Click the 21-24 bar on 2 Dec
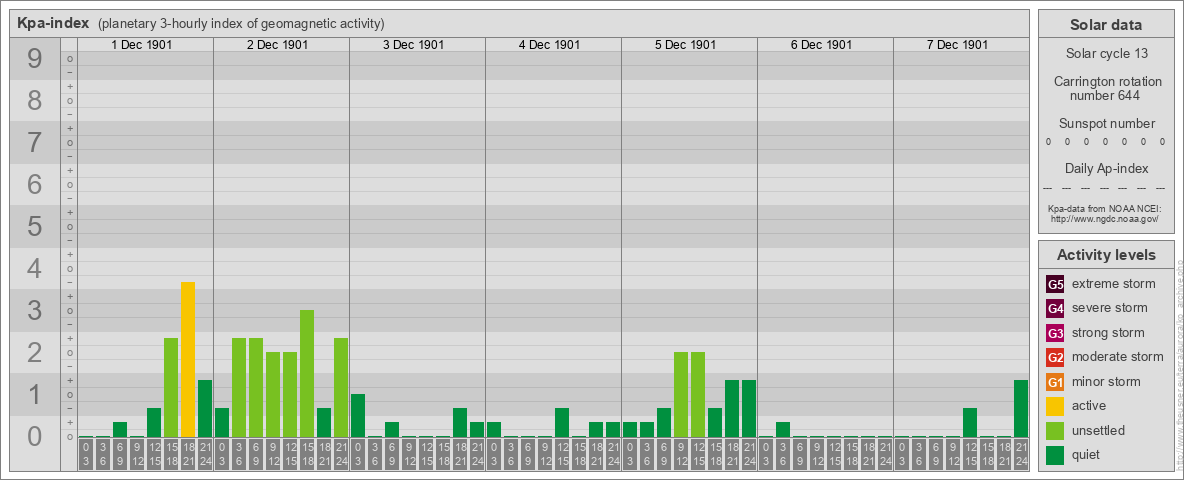 click(x=341, y=387)
